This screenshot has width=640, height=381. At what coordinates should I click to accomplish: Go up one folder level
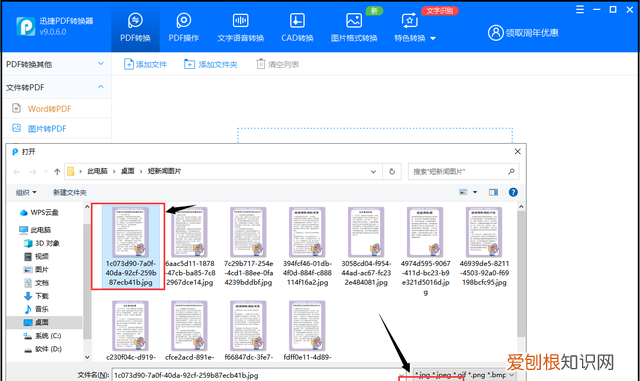[x=57, y=172]
